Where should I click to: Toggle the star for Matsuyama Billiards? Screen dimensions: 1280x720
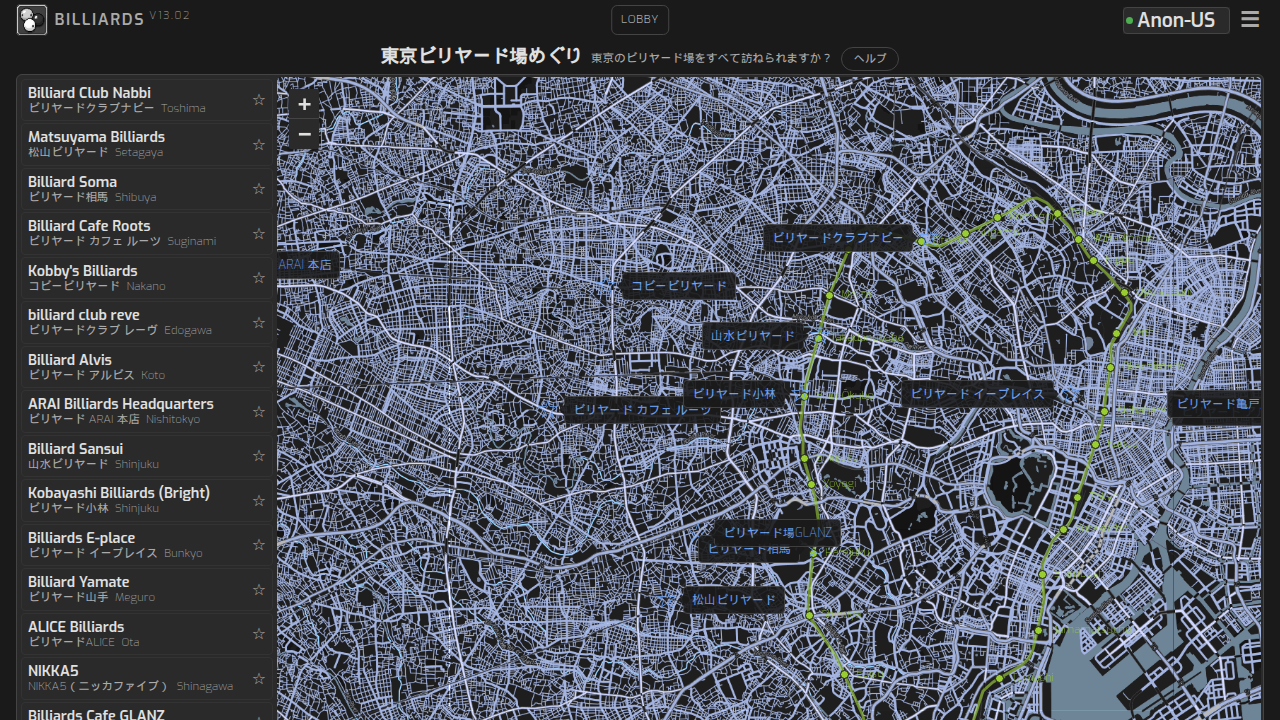point(259,144)
